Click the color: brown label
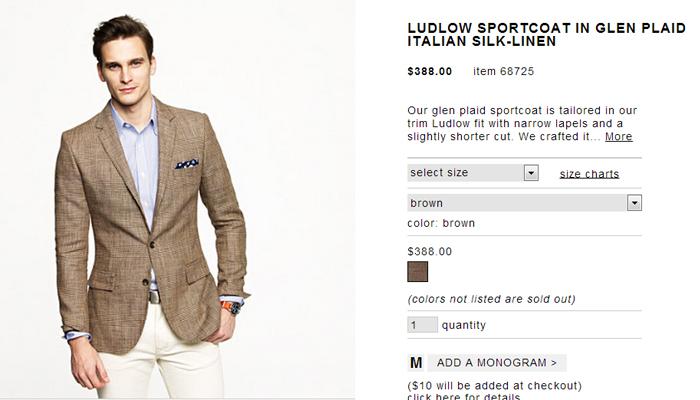Image resolution: width=700 pixels, height=400 pixels. click(441, 223)
